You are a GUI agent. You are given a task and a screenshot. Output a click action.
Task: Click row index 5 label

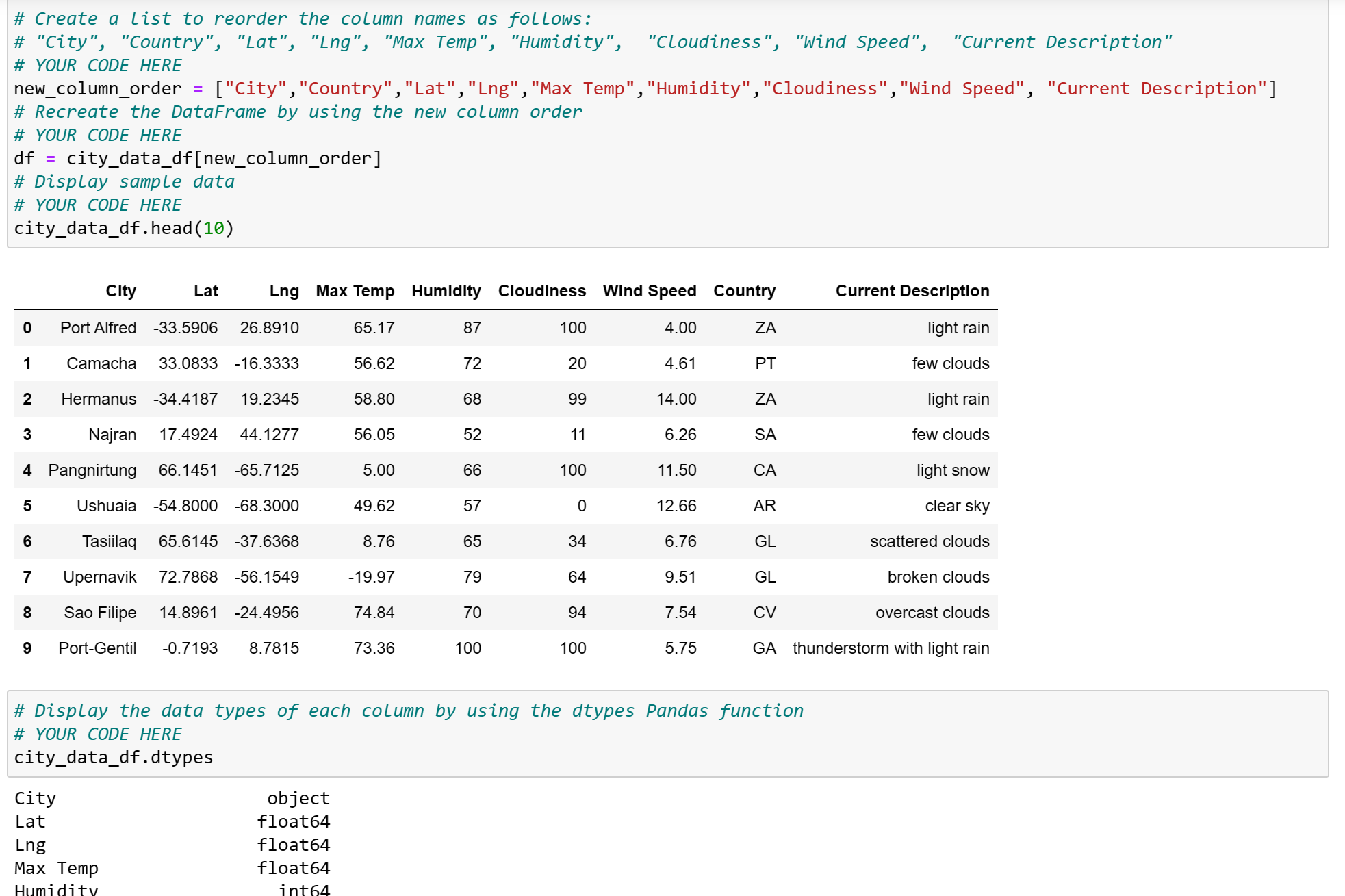[x=27, y=506]
